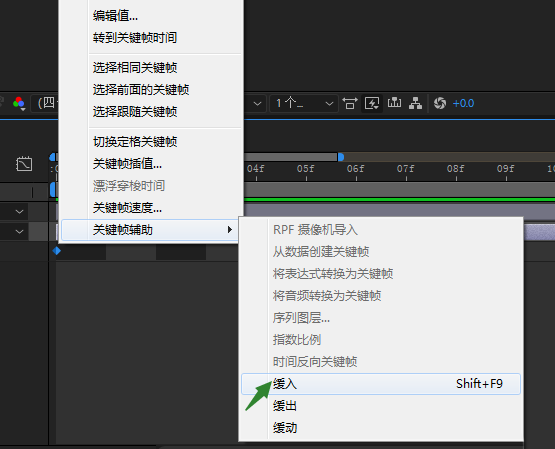Select the blue keyframe diamond
555x449 pixels.
[x=57, y=251]
